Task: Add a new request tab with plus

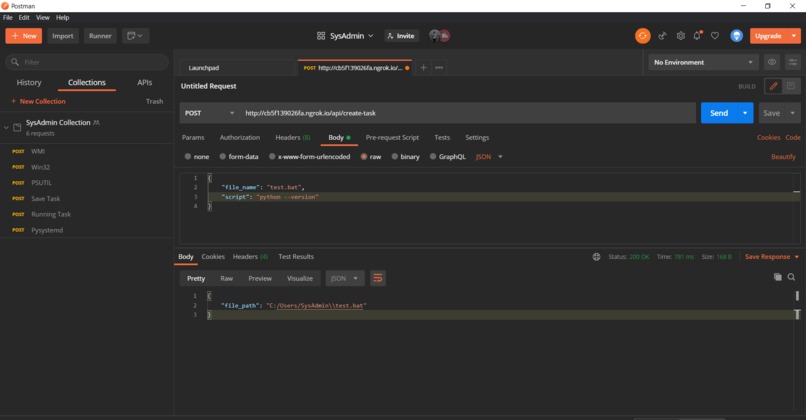Action: [x=423, y=67]
